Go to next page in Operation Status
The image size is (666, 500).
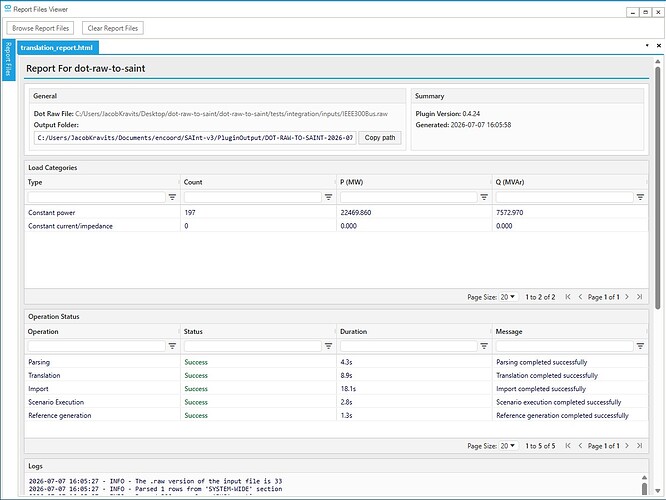pyautogui.click(x=627, y=446)
